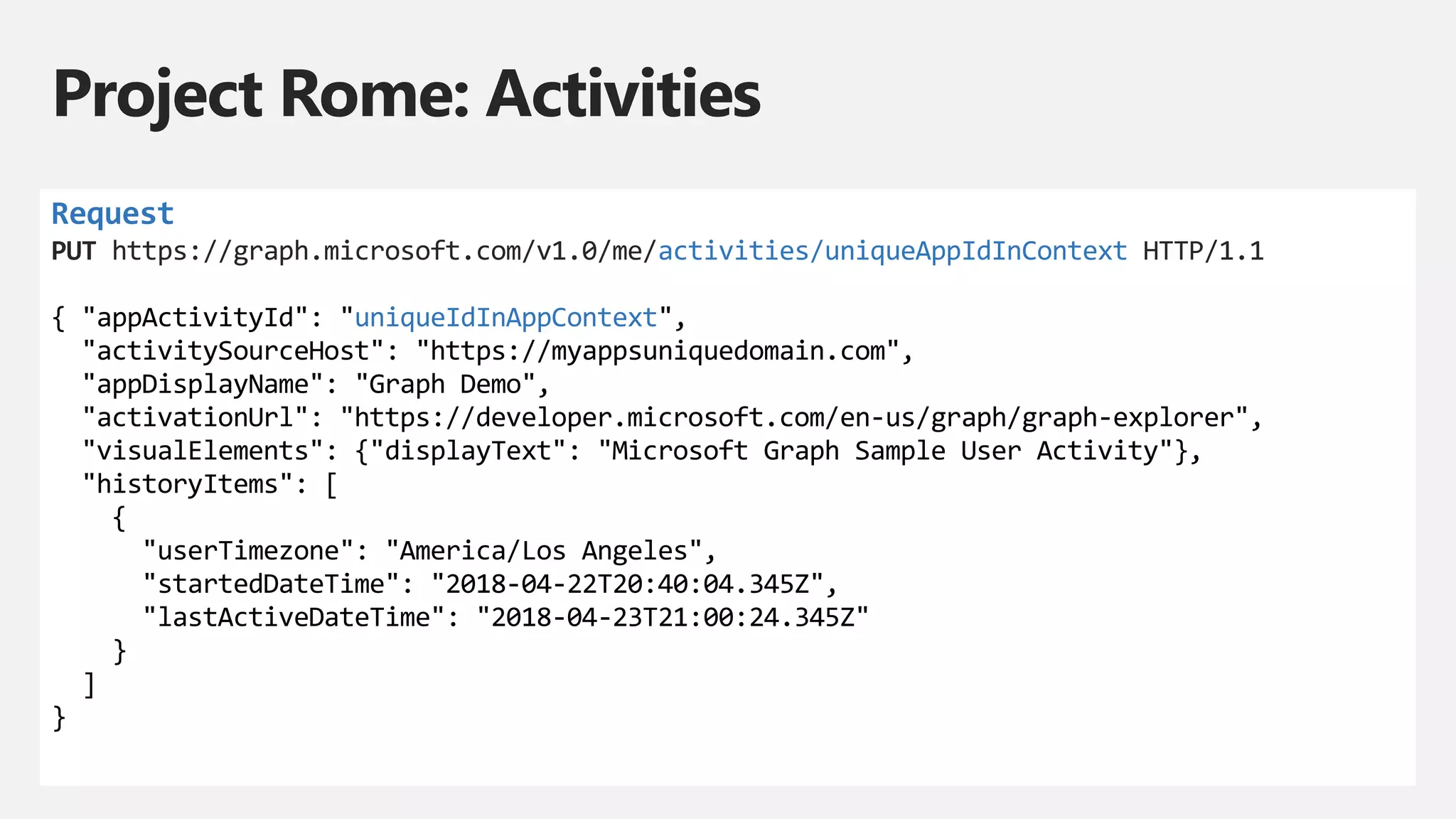Click the '2018-04-22T20:40:04.345Z' timestamp
This screenshot has width=1456, height=819.
[627, 584]
